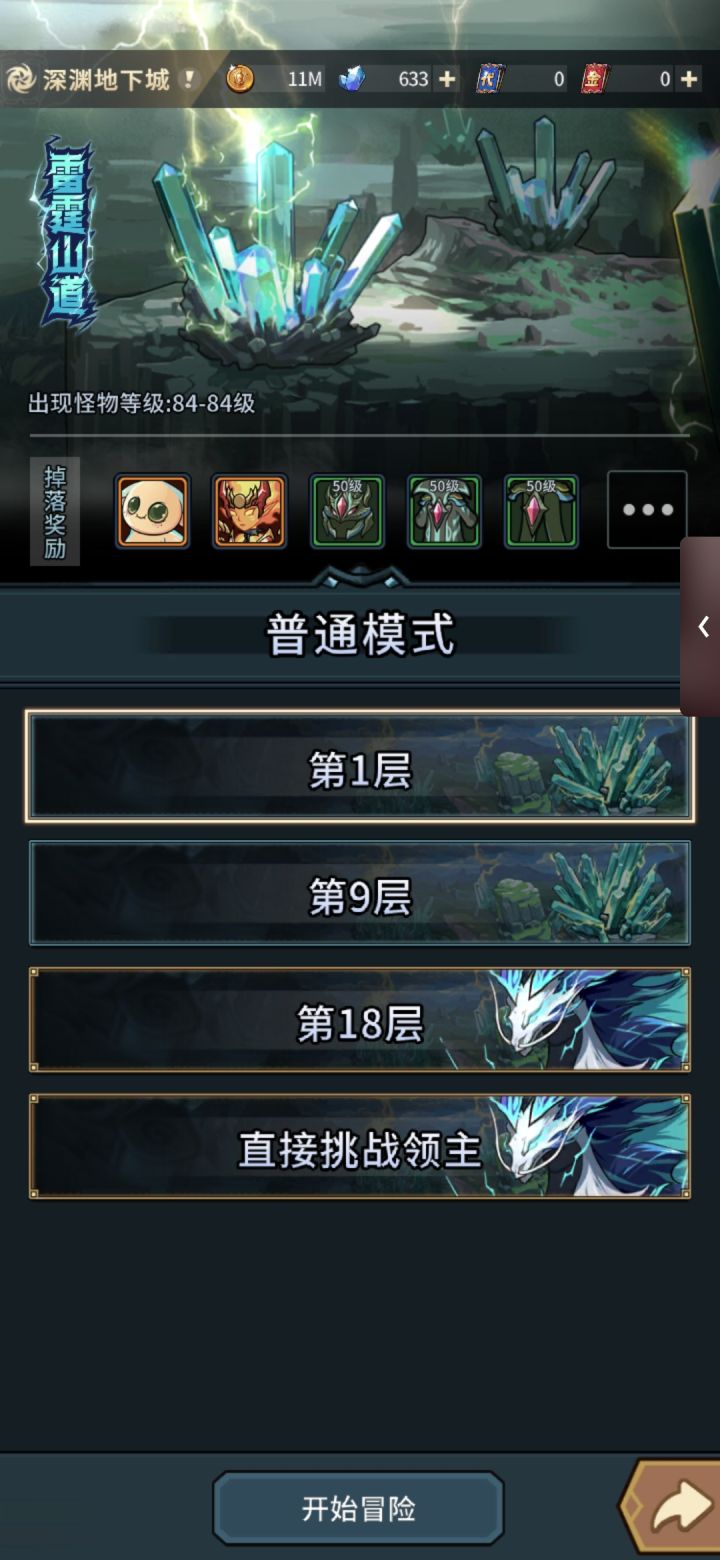Tap the round white pet reward icon

(x=152, y=511)
